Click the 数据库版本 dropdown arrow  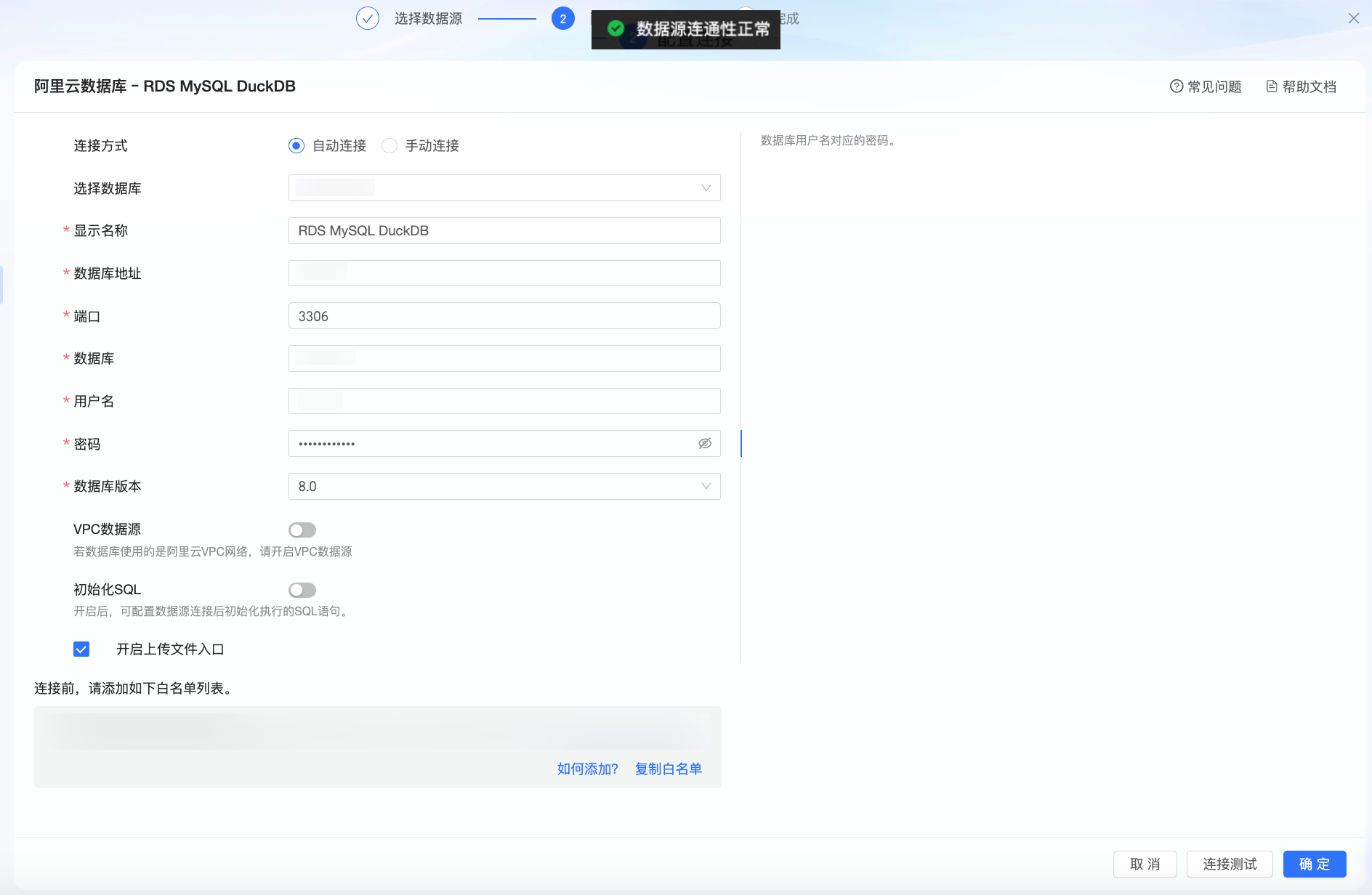706,487
